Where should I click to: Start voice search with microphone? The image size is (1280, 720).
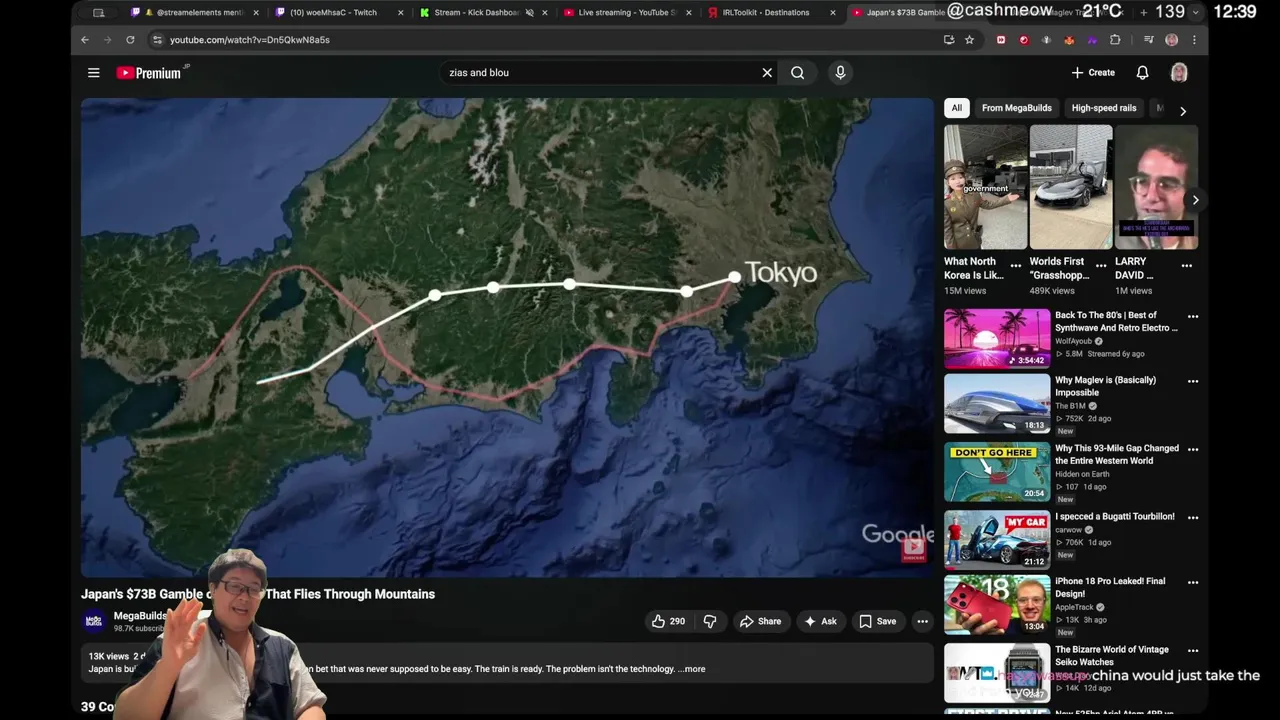pyautogui.click(x=840, y=73)
